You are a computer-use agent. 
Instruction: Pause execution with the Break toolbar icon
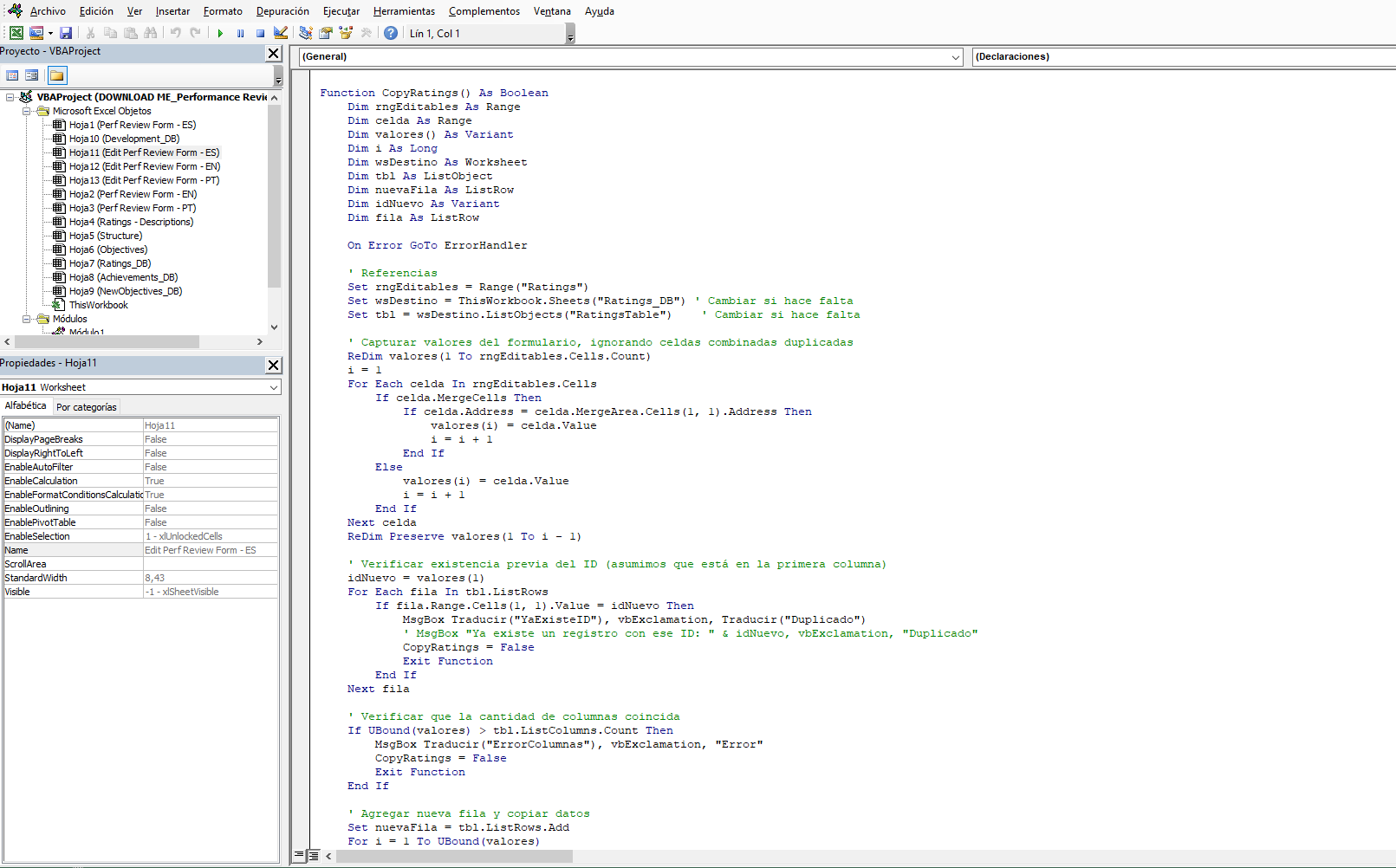(x=239, y=33)
